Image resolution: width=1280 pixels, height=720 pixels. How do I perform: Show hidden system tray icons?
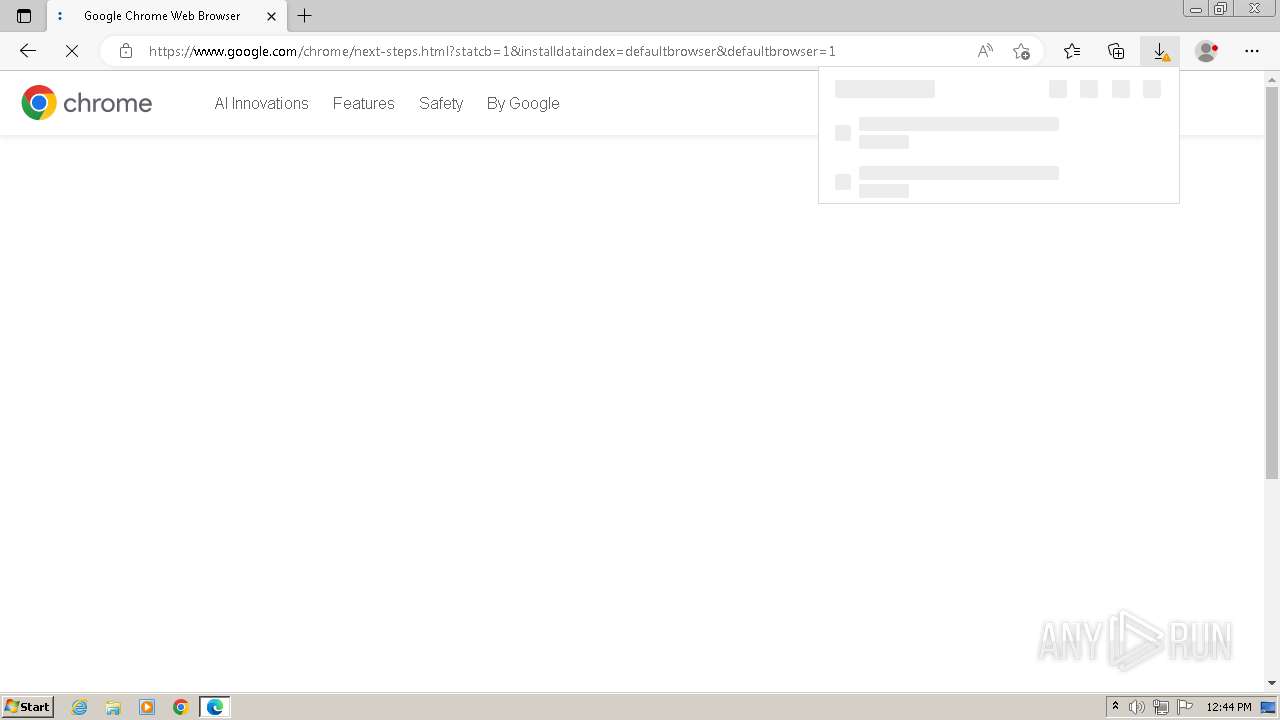1116,707
